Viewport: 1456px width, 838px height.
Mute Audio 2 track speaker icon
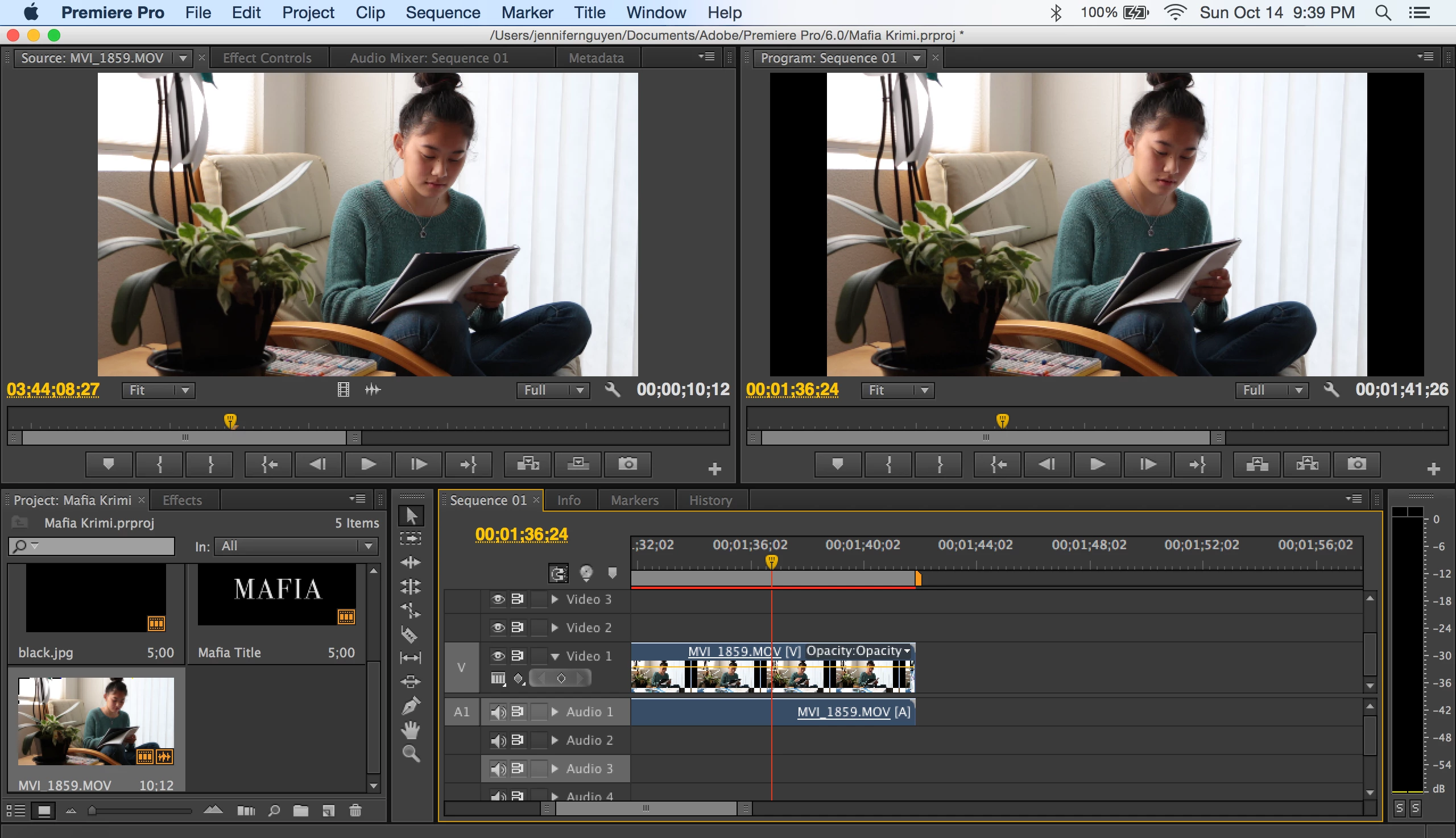pos(498,741)
